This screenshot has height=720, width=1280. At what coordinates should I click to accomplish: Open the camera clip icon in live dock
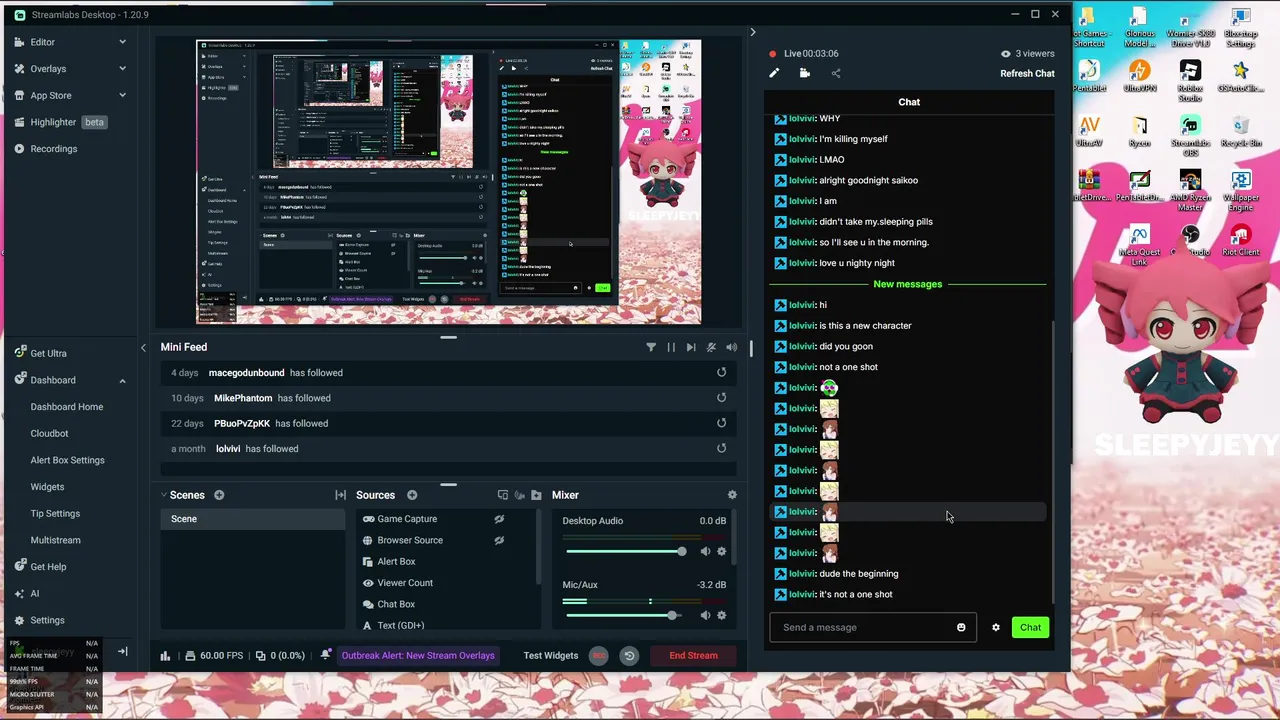click(805, 73)
